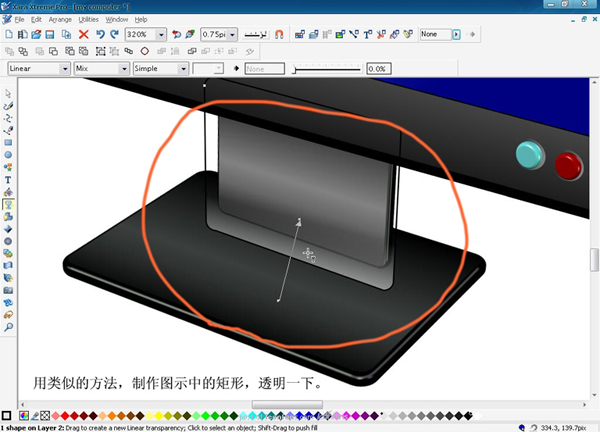
Task: Select the Contour tool
Action: point(8,241)
